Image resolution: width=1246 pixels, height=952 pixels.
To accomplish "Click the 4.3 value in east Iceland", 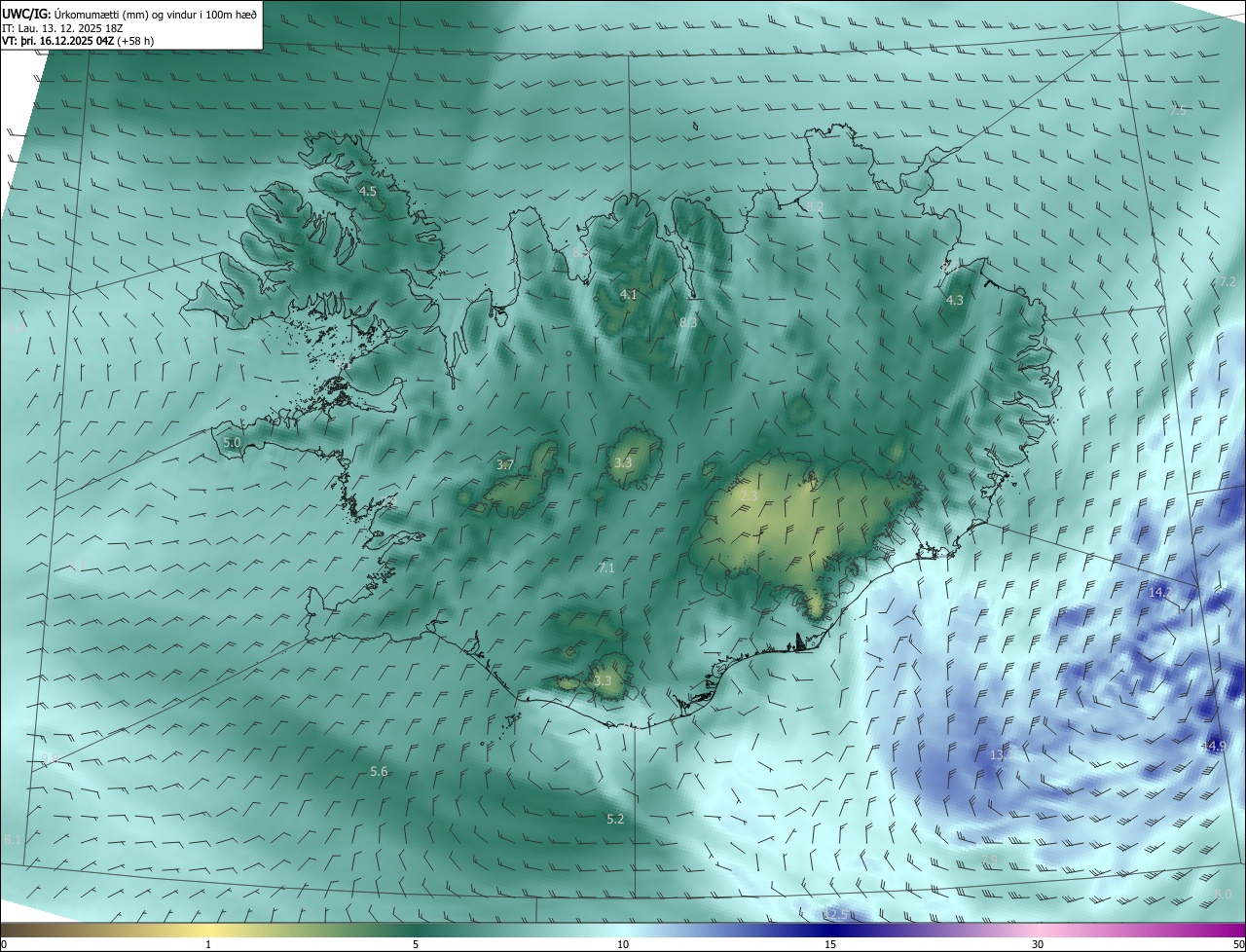I will coord(955,301).
